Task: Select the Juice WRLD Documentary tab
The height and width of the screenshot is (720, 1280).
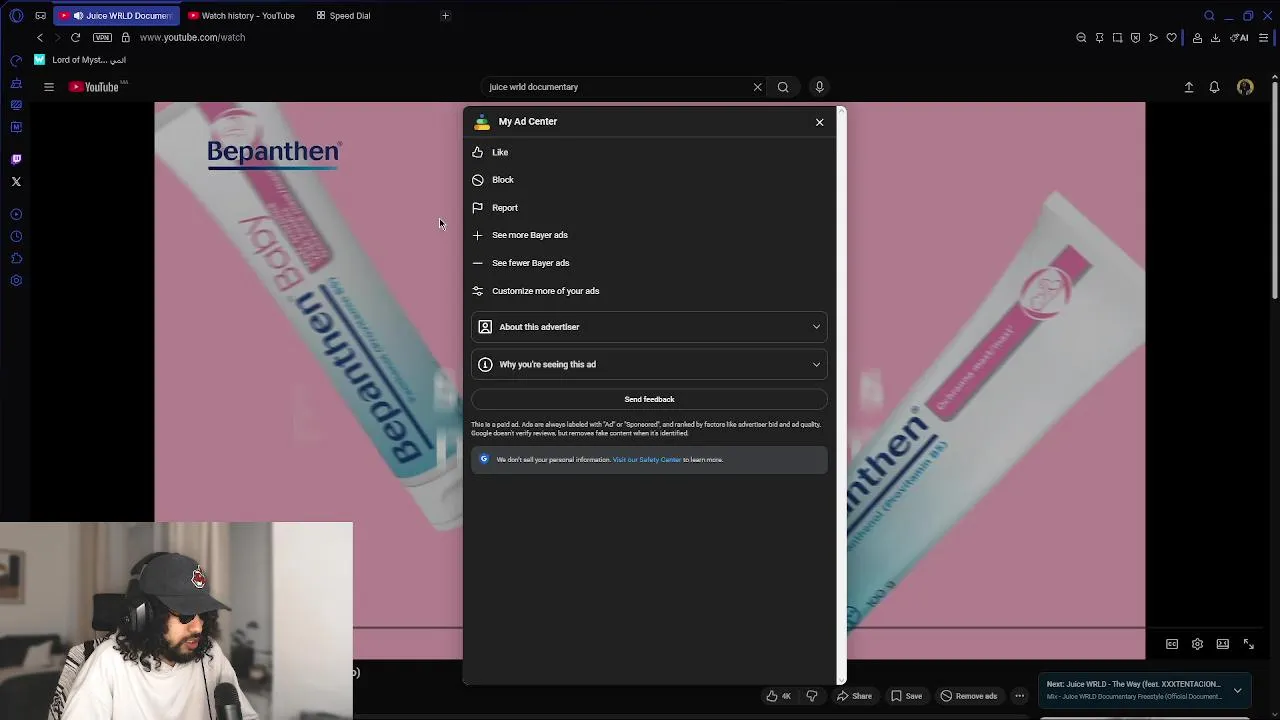Action: (x=115, y=16)
